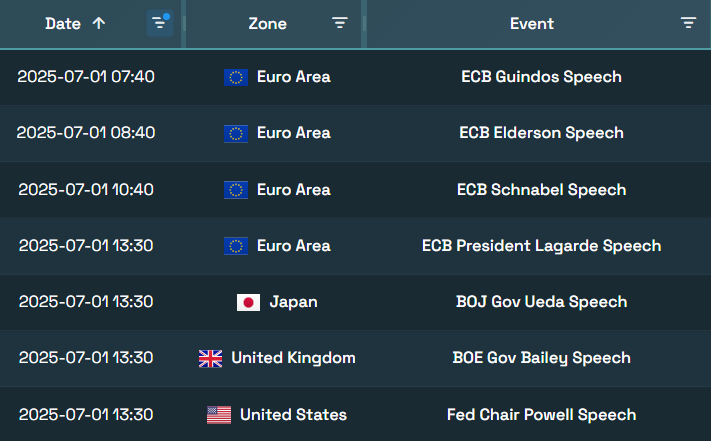The height and width of the screenshot is (441, 711).
Task: Select the ECB Elderson Speech event
Action: 541,133
